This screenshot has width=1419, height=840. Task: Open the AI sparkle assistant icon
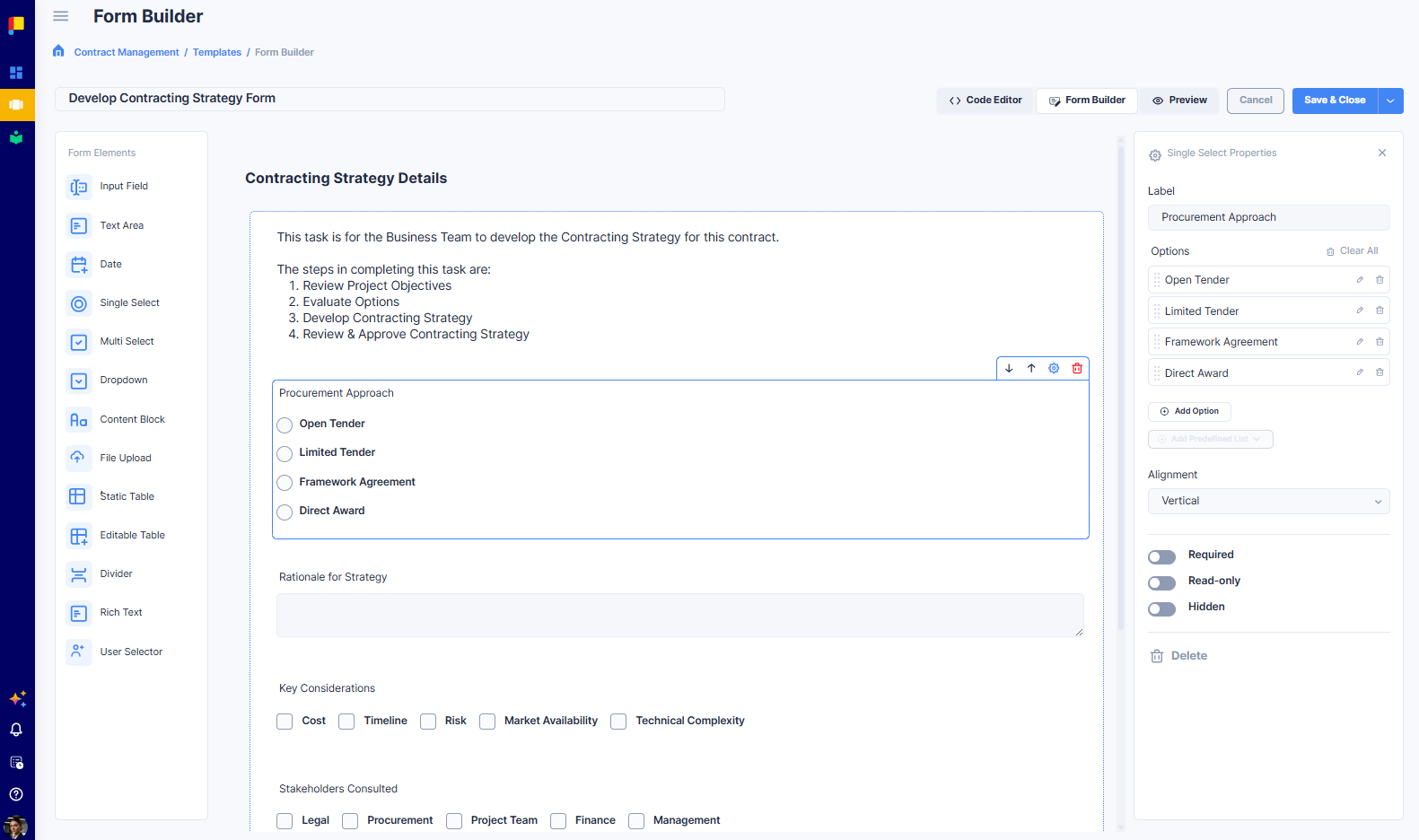17,698
